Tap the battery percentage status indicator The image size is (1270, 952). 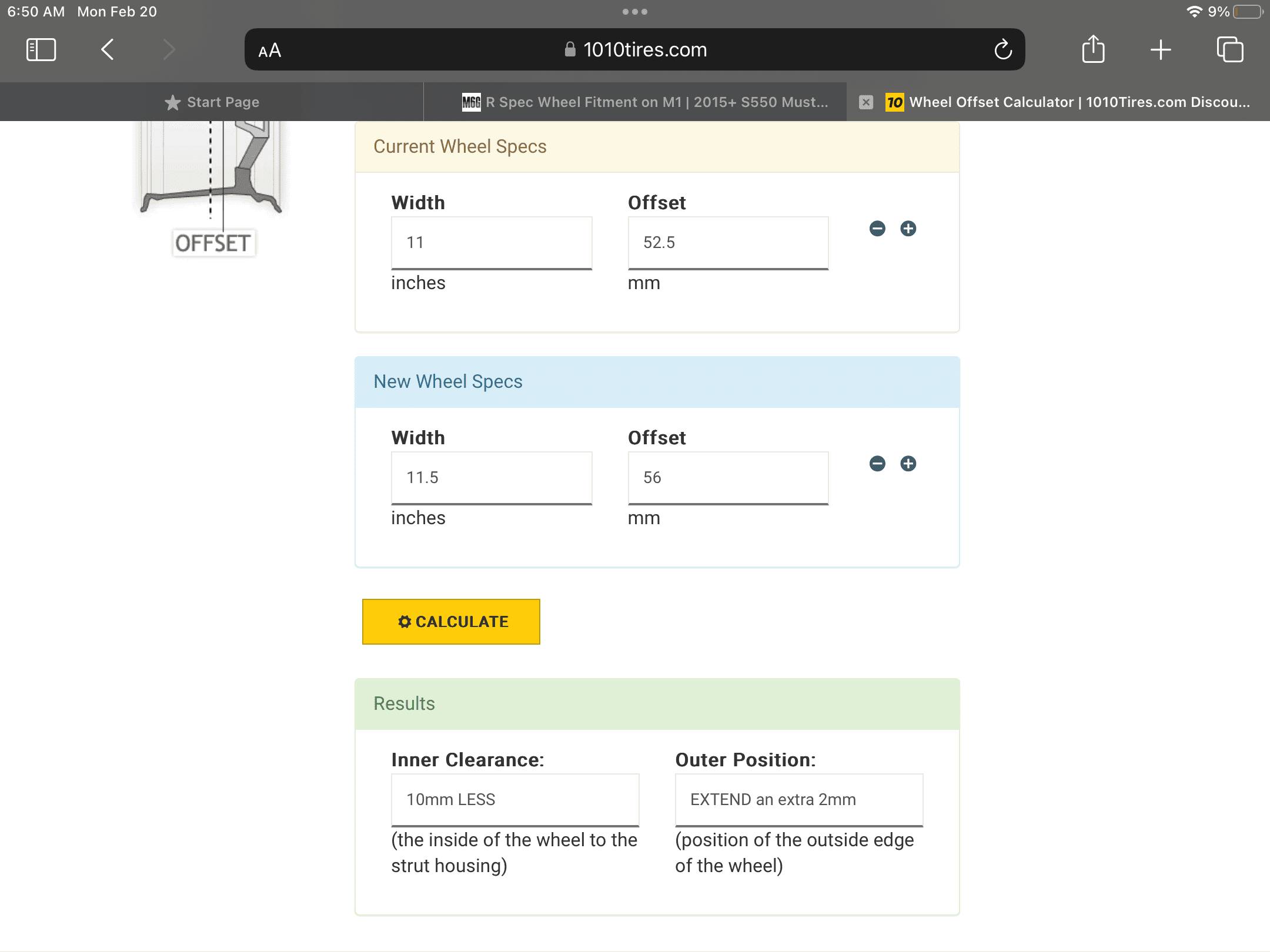click(x=1235, y=12)
